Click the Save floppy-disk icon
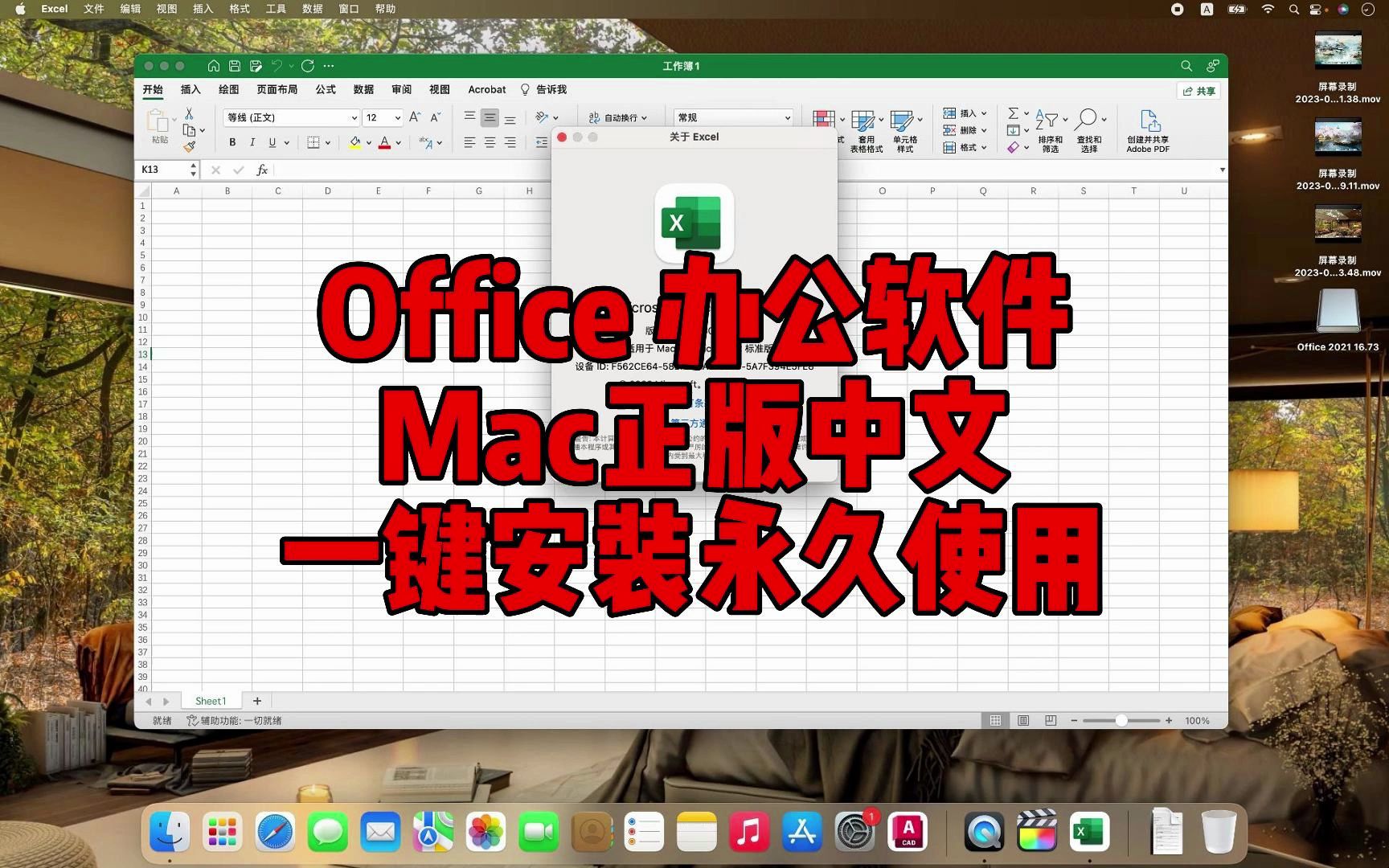The width and height of the screenshot is (1389, 868). (235, 66)
